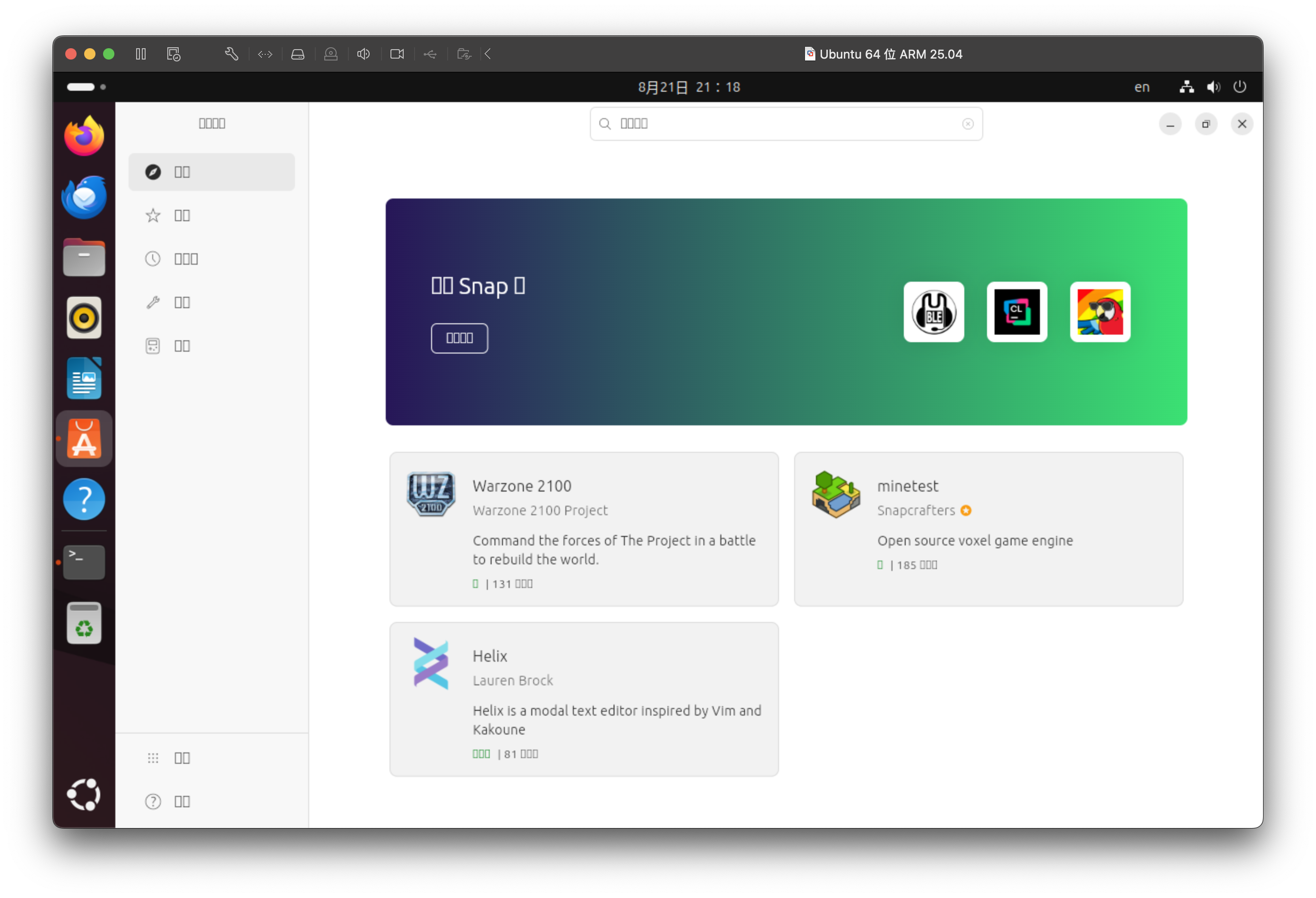The width and height of the screenshot is (1316, 898).
Task: Open LibreOffice Writer from the dock
Action: click(84, 378)
